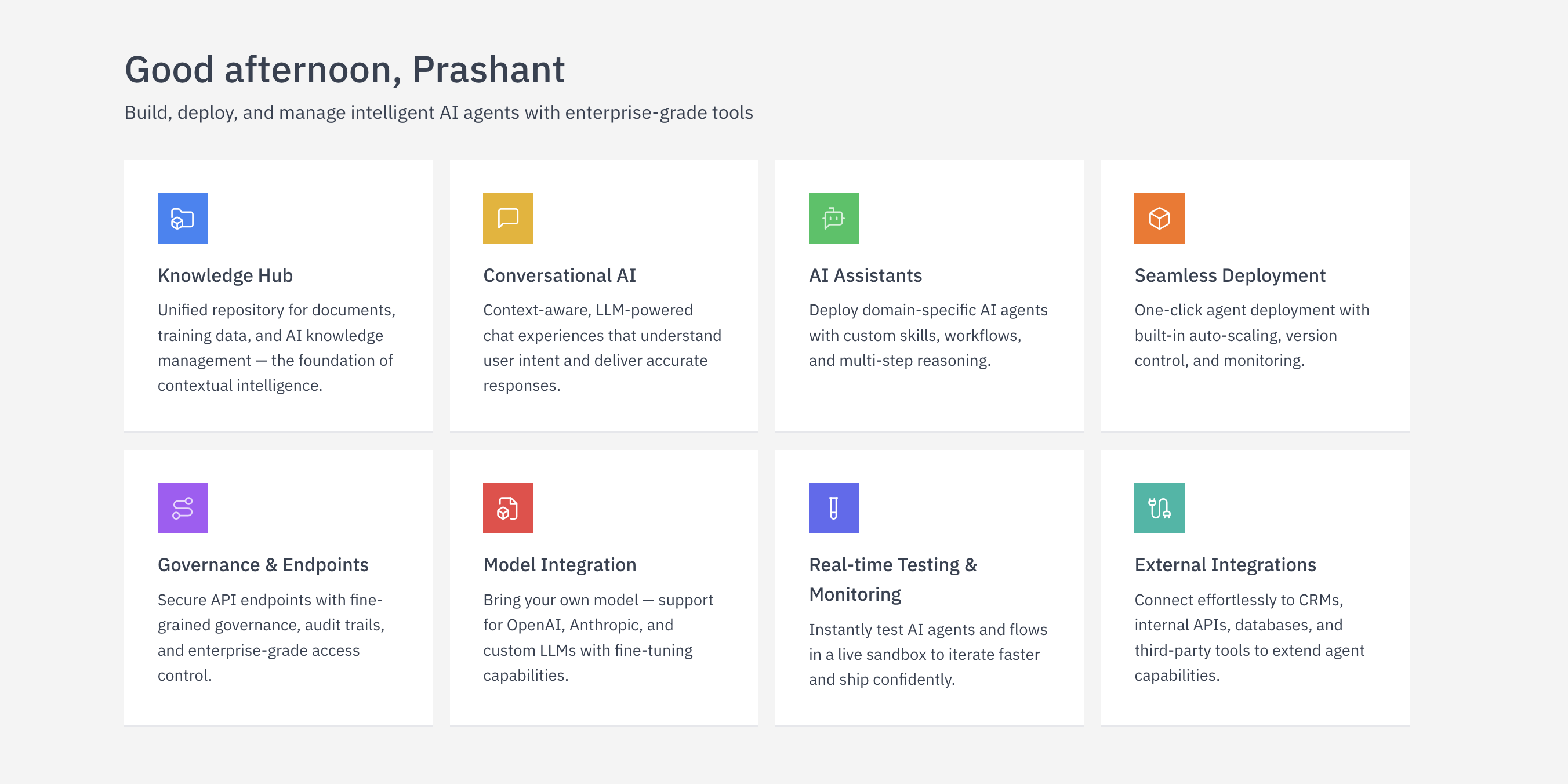Click the indigo Real-time Testing test tube icon

pyautogui.click(x=833, y=507)
